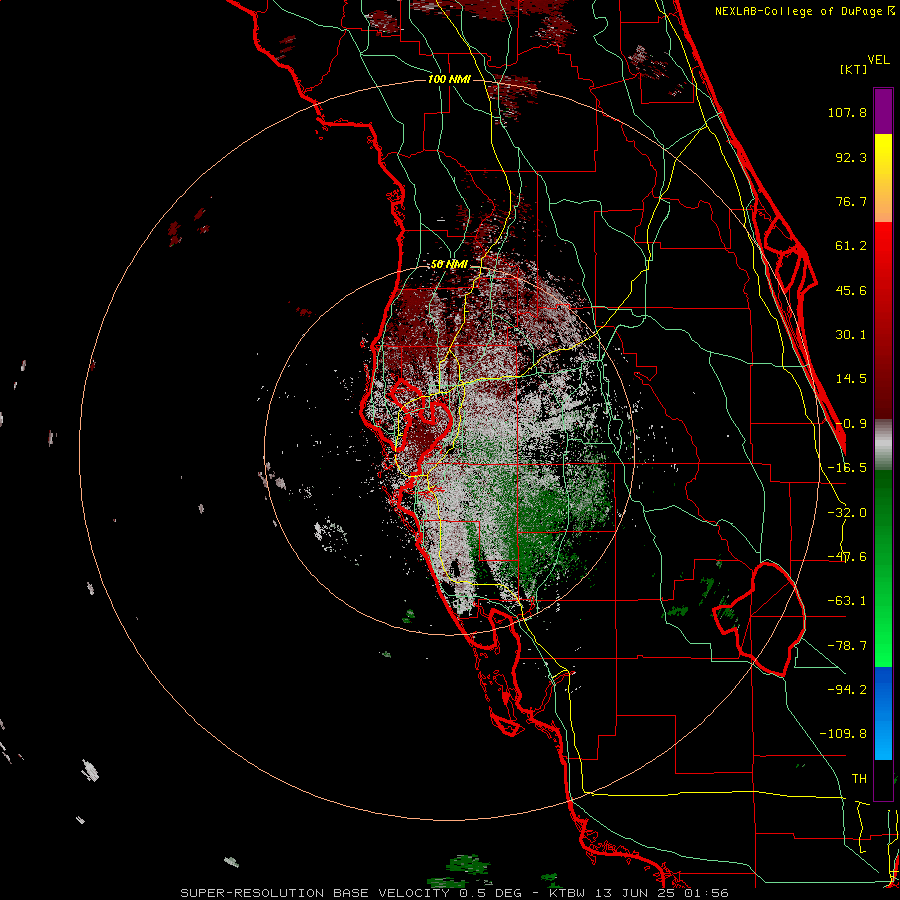The width and height of the screenshot is (900, 900).
Task: Click the 45.6 velocity scale value
Action: point(851,290)
